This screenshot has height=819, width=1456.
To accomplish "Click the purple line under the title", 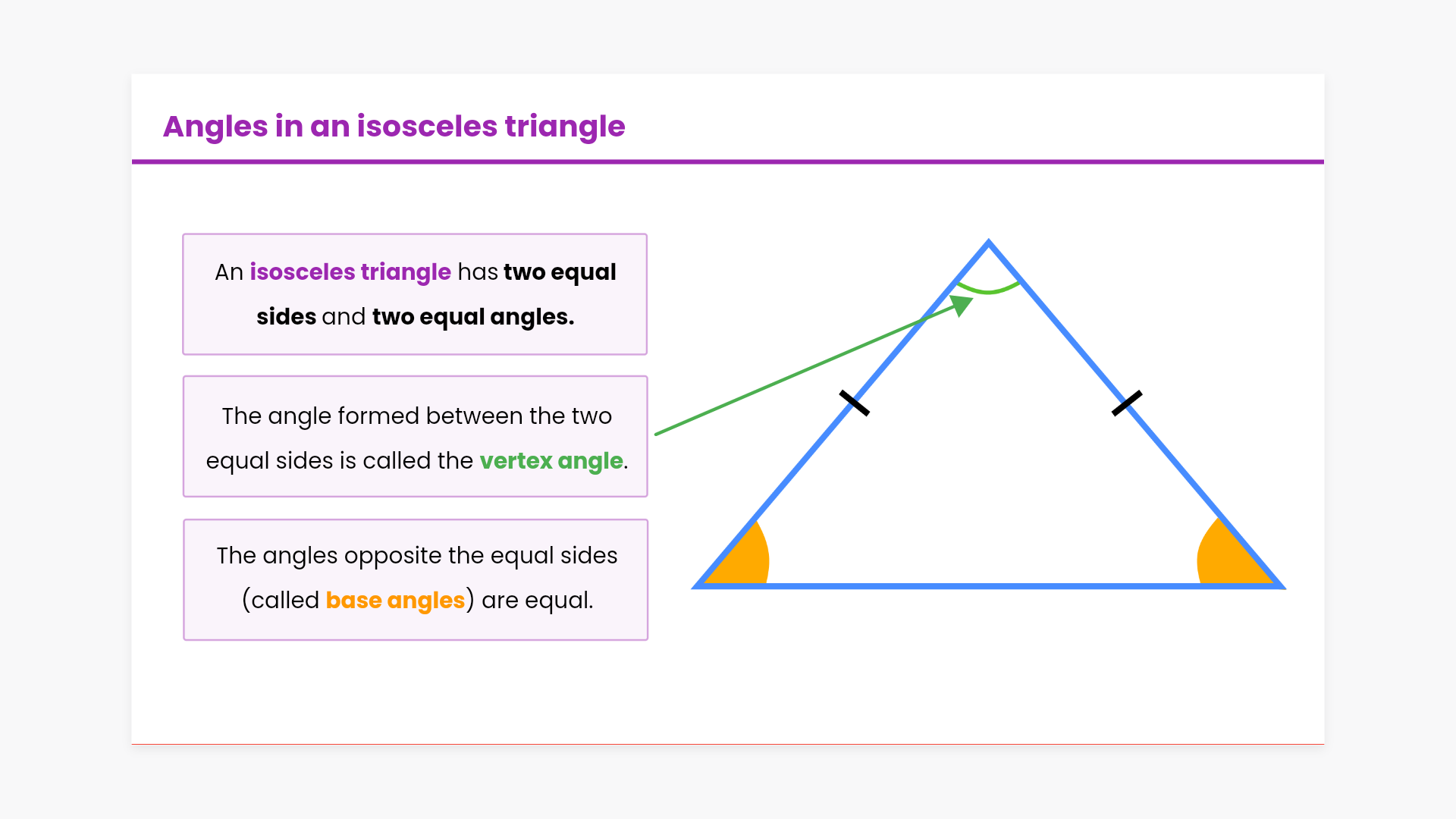I will coord(728,162).
